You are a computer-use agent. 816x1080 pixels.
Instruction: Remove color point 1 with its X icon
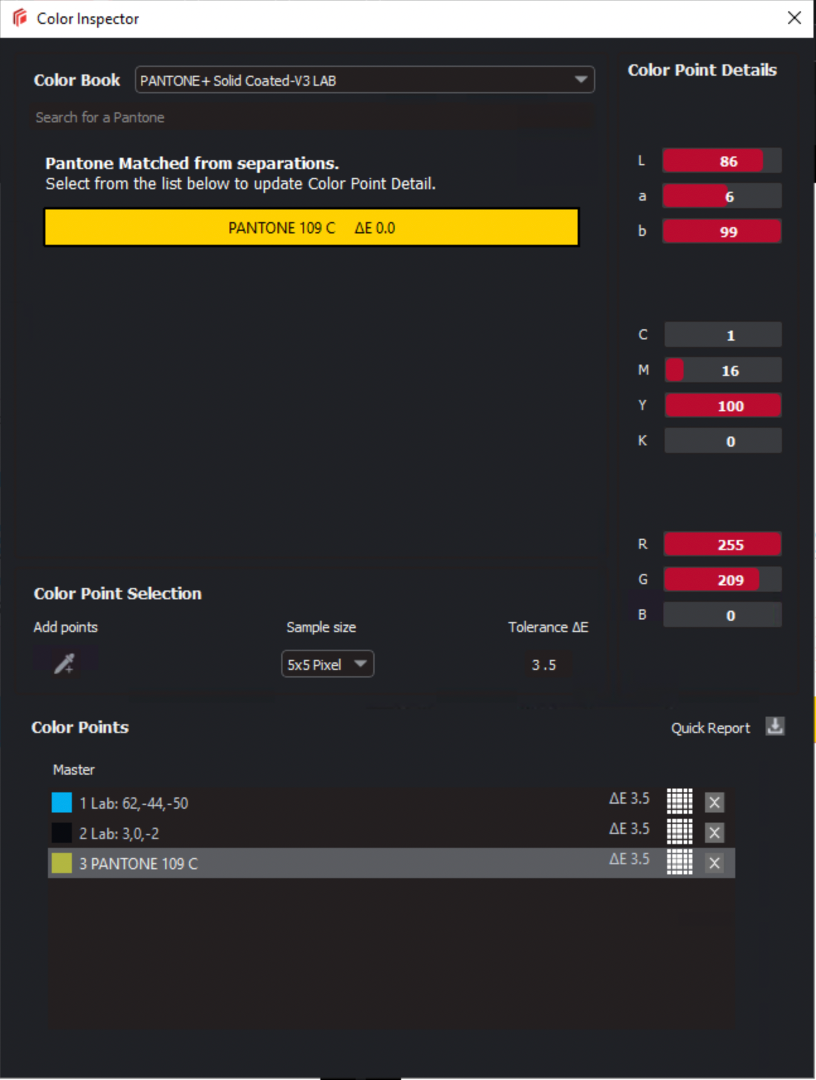(x=715, y=802)
